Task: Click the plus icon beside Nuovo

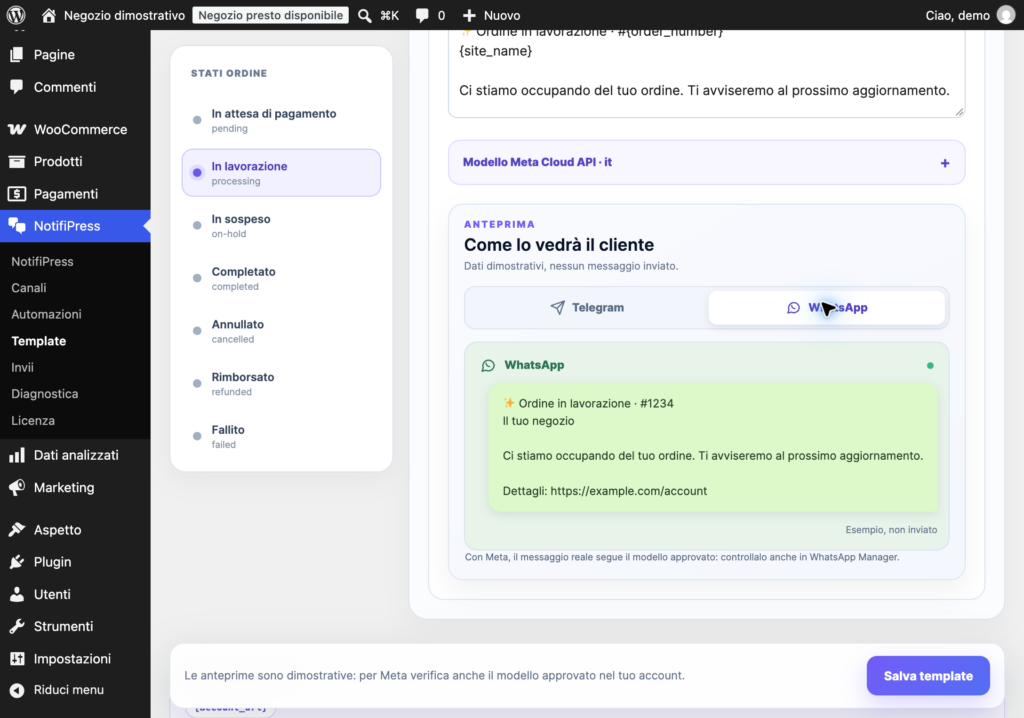Action: pyautogui.click(x=469, y=15)
